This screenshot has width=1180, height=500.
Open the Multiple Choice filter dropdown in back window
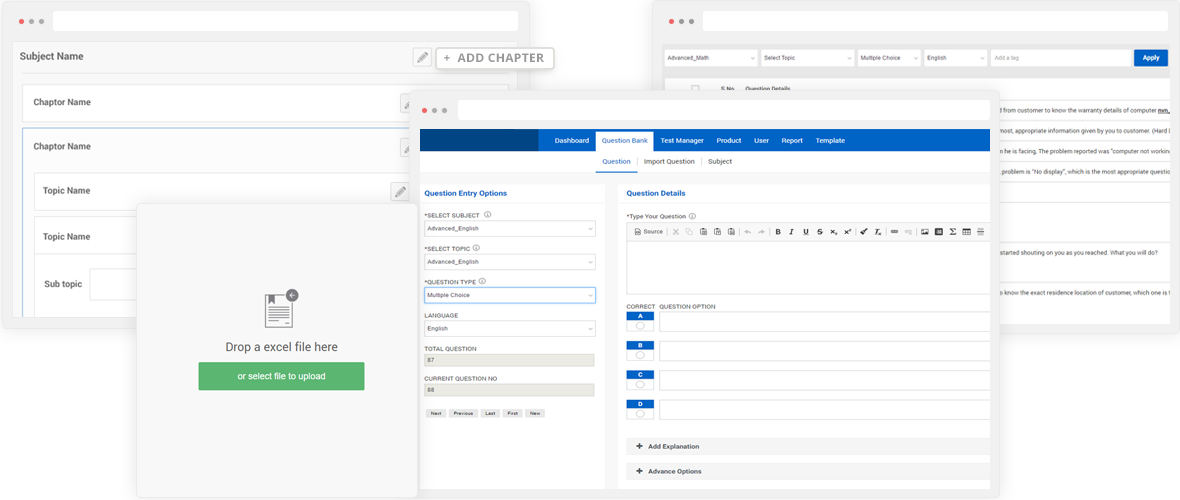tap(890, 57)
